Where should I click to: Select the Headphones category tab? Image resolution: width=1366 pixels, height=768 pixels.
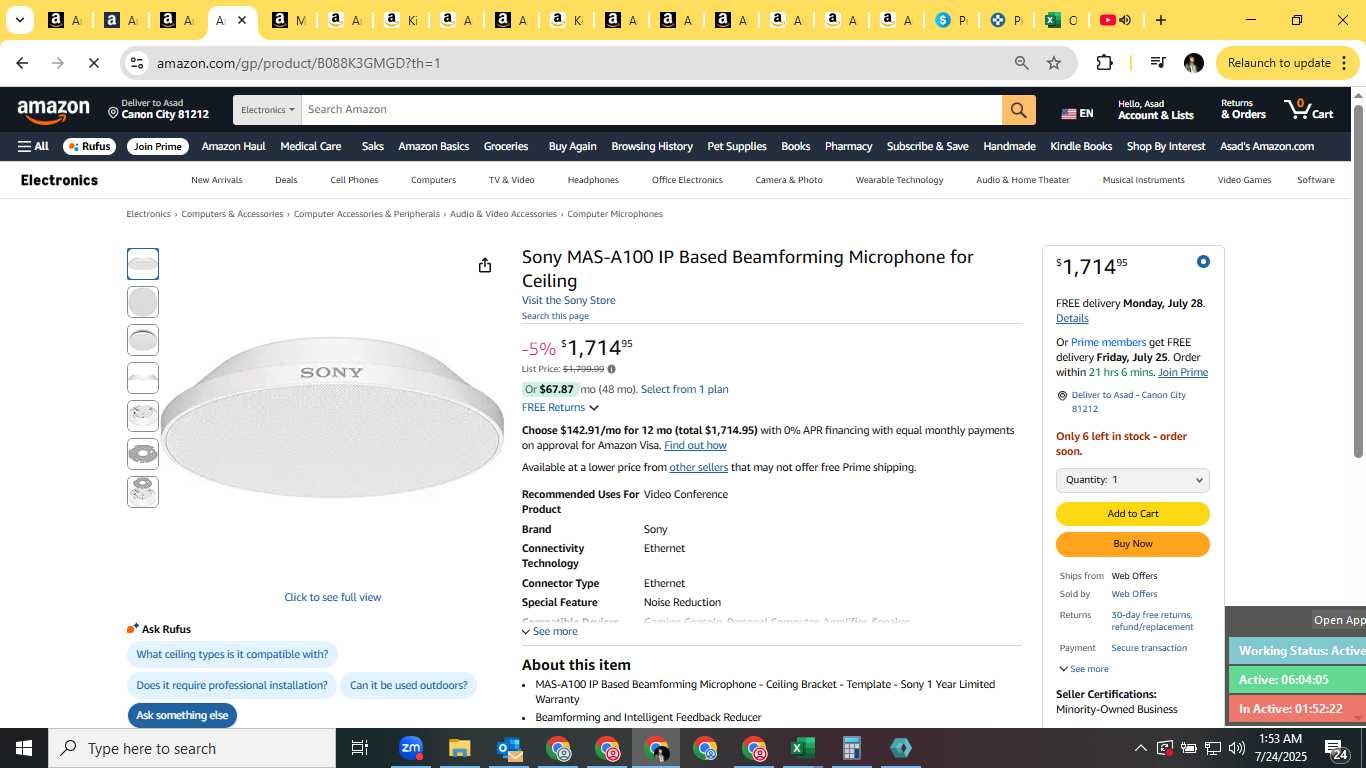[x=593, y=180]
